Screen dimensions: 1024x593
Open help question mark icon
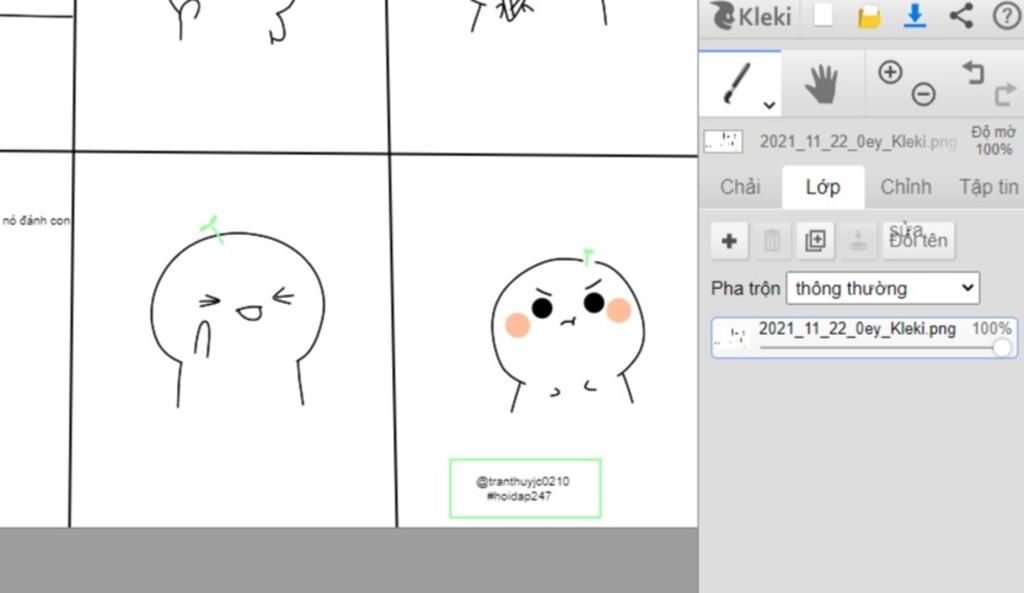point(1006,16)
